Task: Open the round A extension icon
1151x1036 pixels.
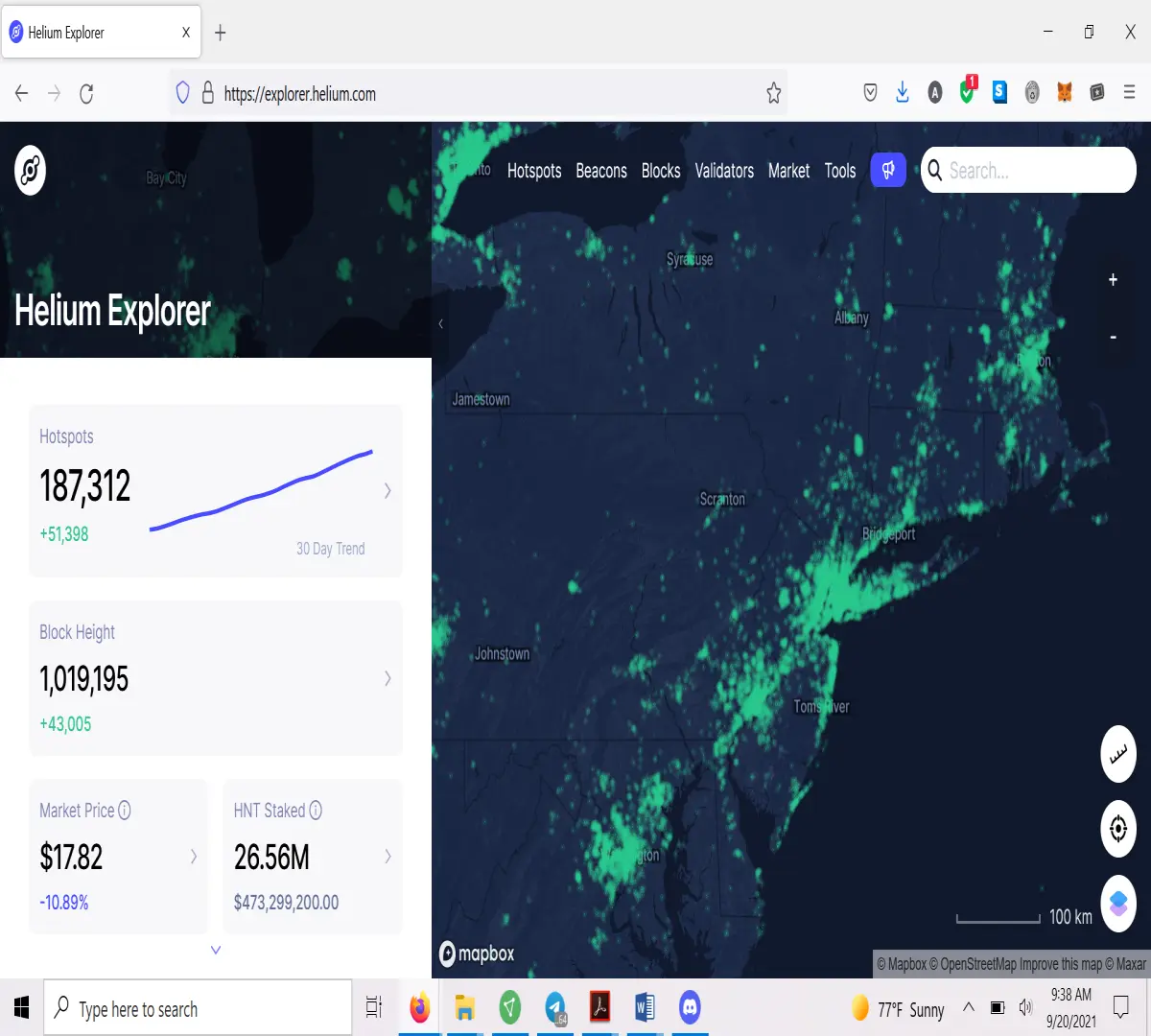Action: pos(935,92)
